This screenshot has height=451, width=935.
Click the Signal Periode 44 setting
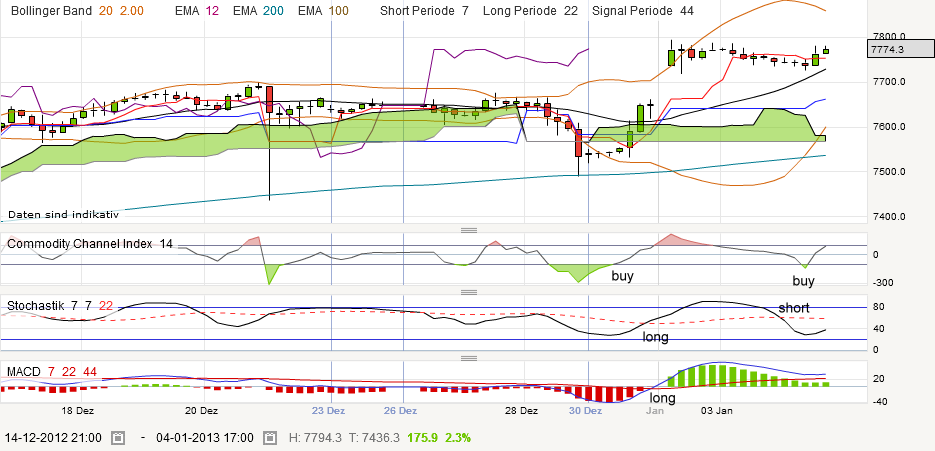pos(643,11)
